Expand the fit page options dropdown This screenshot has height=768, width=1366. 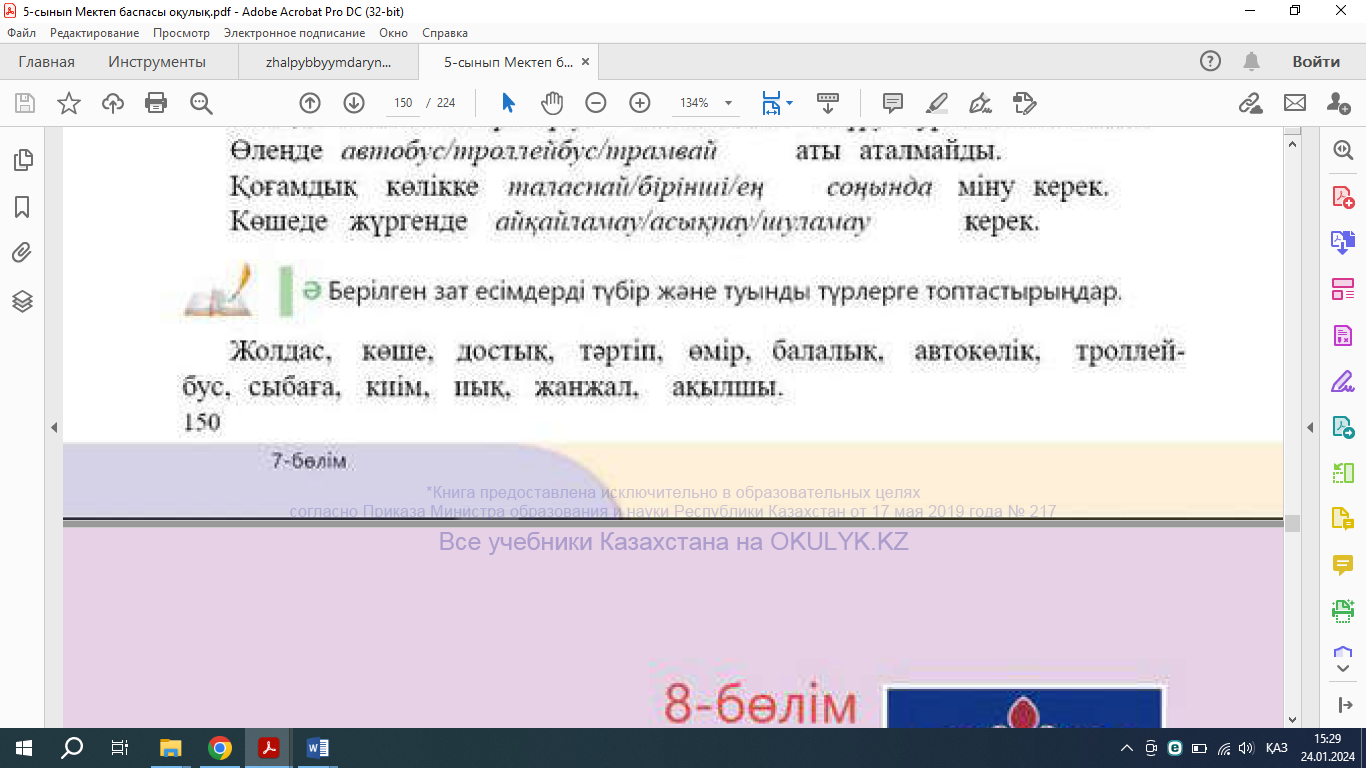pos(790,103)
